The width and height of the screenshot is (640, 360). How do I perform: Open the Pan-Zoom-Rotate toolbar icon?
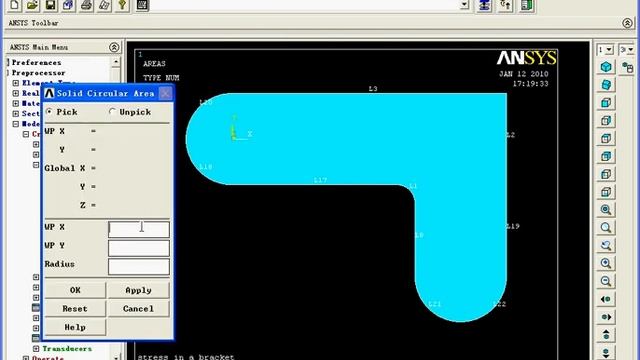coord(68,5)
